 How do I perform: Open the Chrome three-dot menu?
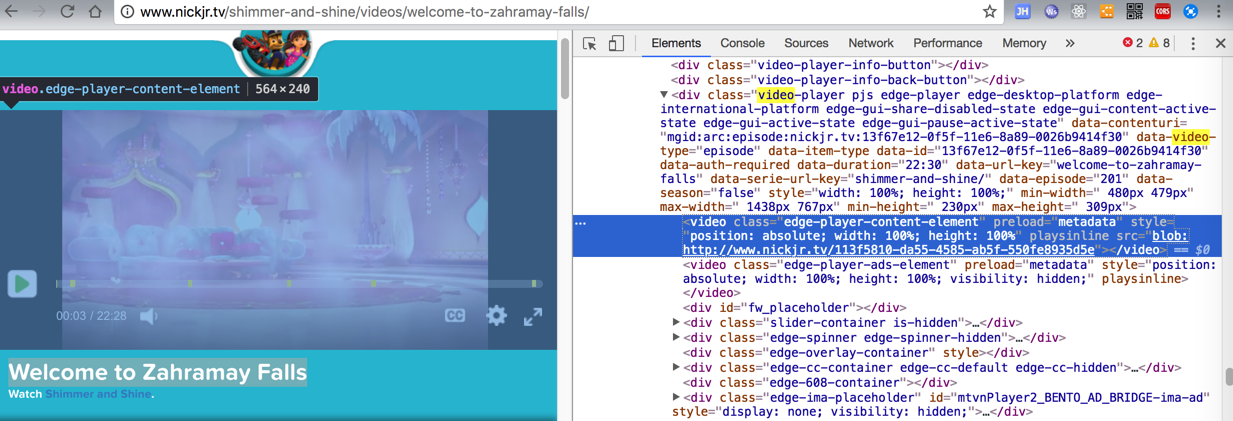[1219, 12]
